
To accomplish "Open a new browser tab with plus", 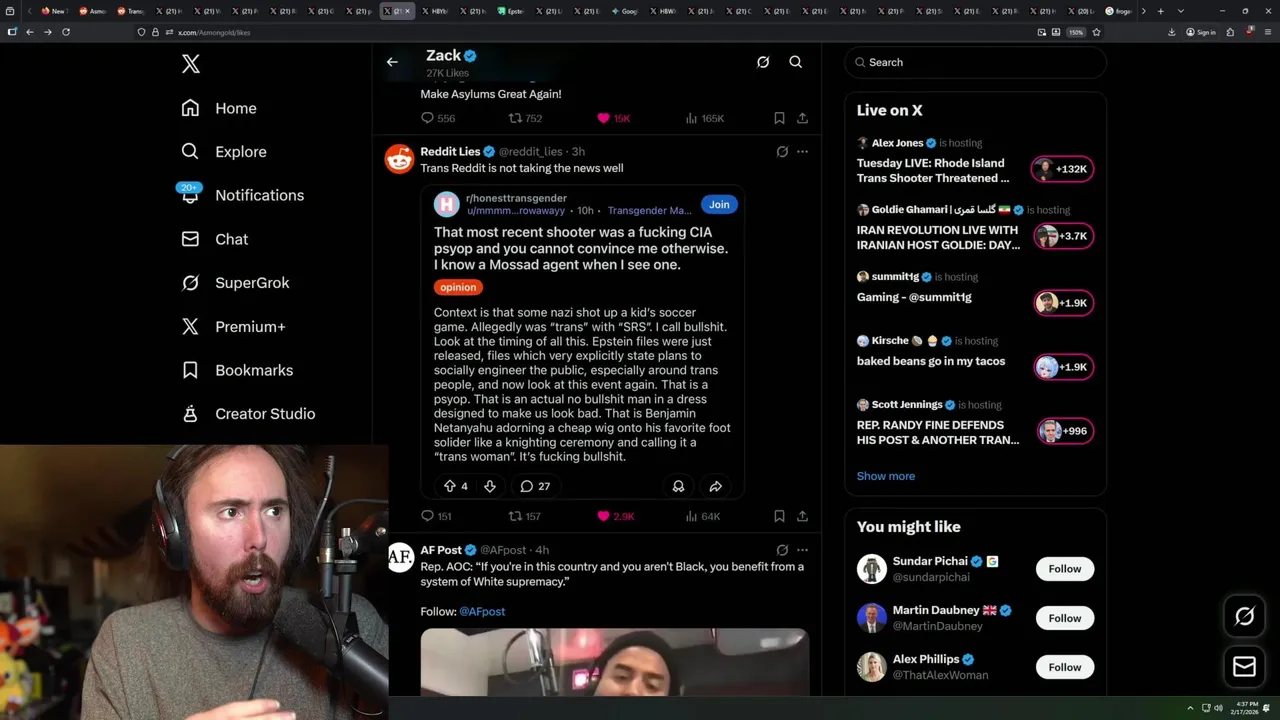I will tap(1160, 11).
